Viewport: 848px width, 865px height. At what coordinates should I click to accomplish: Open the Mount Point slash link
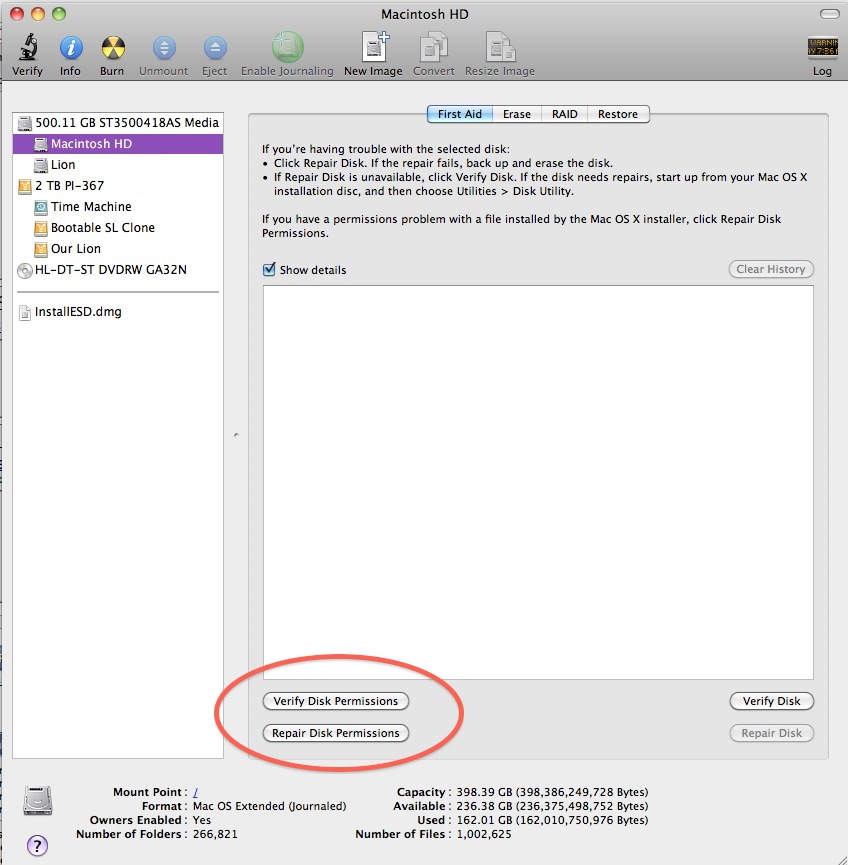[195, 792]
